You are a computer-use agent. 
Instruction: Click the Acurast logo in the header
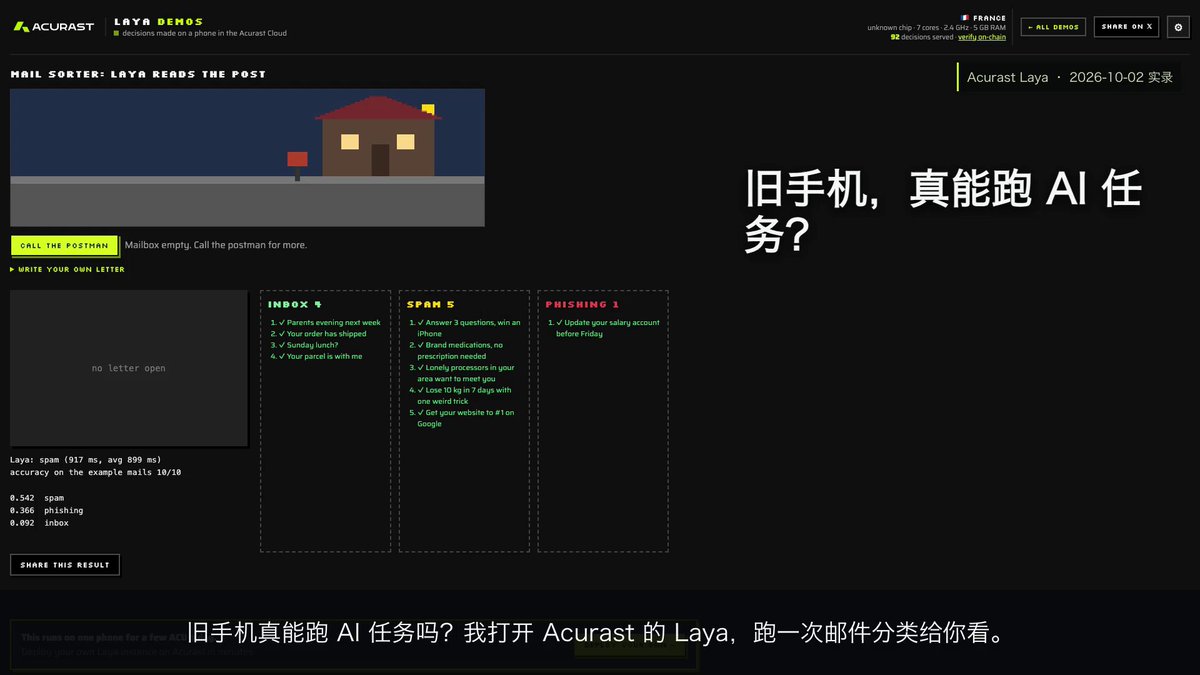(53, 27)
